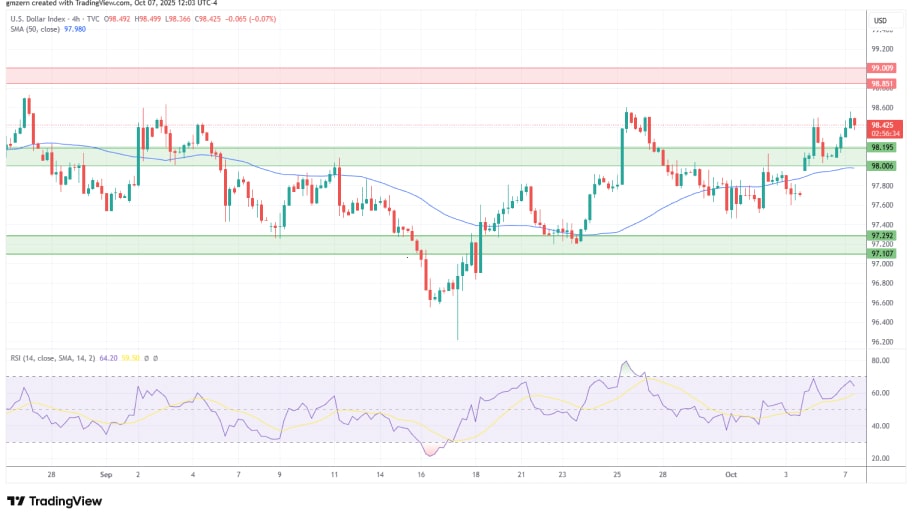Select the red resistance zone rectangle
Viewport: 912px width, 513px height.
[x=430, y=76]
